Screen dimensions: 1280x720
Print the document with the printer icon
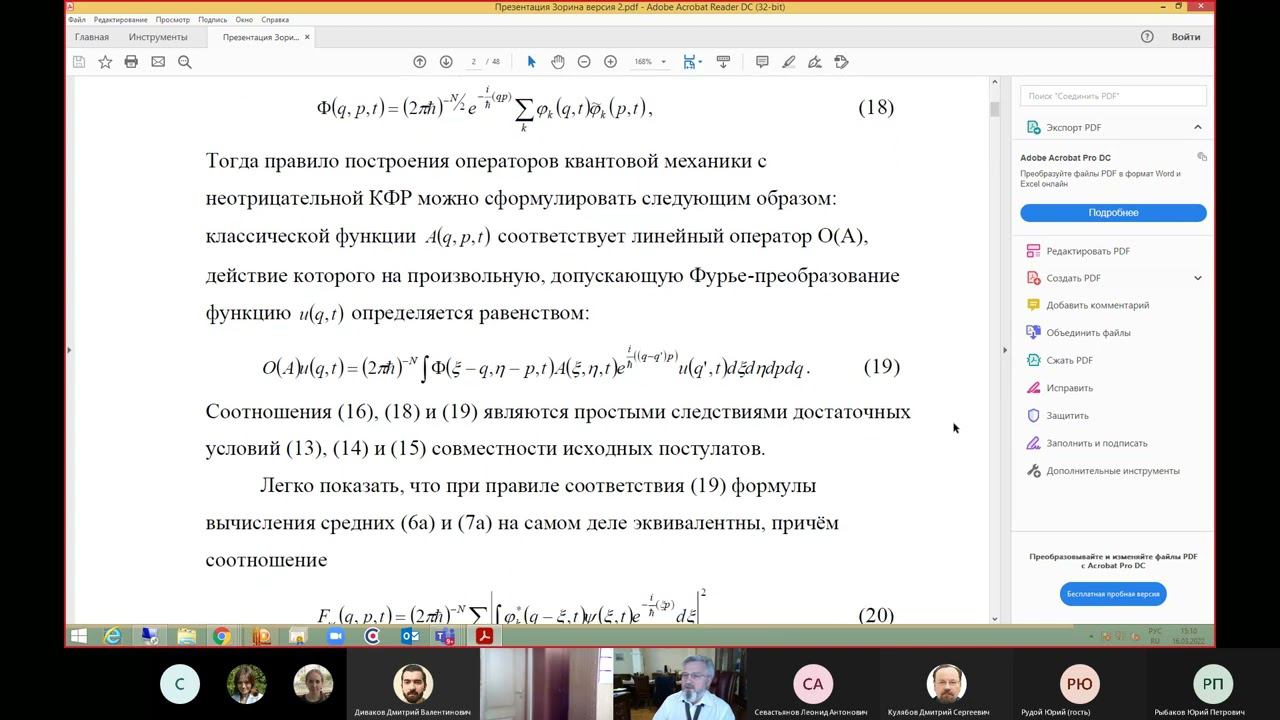pos(131,62)
